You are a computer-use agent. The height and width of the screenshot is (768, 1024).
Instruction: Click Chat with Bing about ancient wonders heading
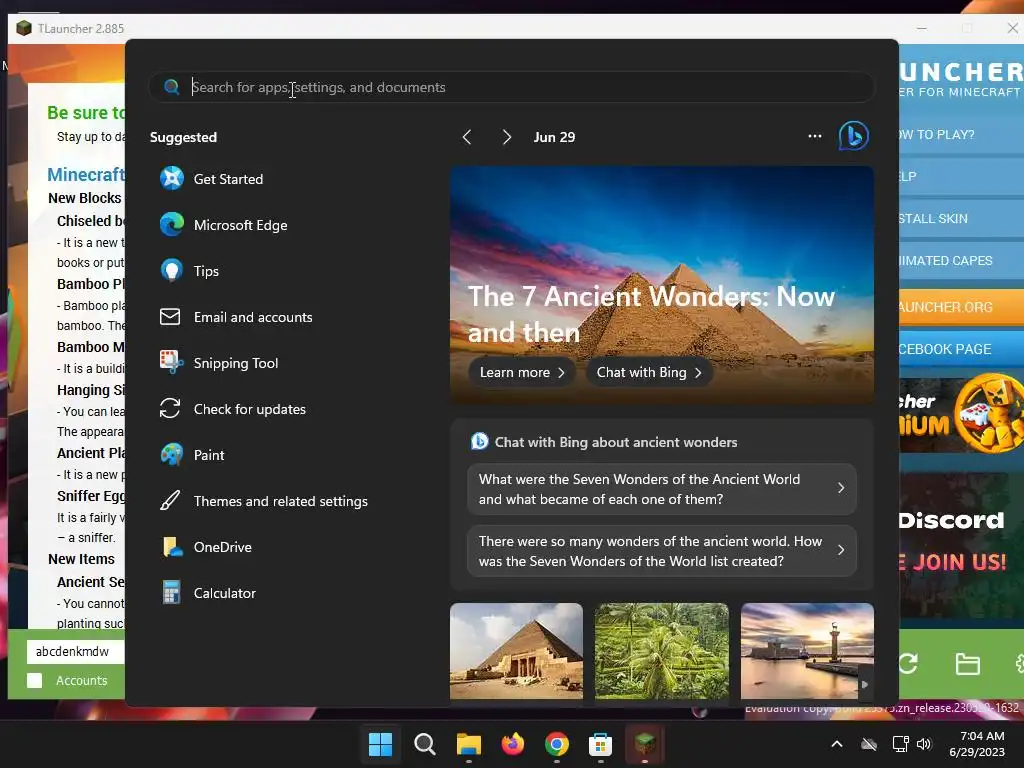(616, 442)
